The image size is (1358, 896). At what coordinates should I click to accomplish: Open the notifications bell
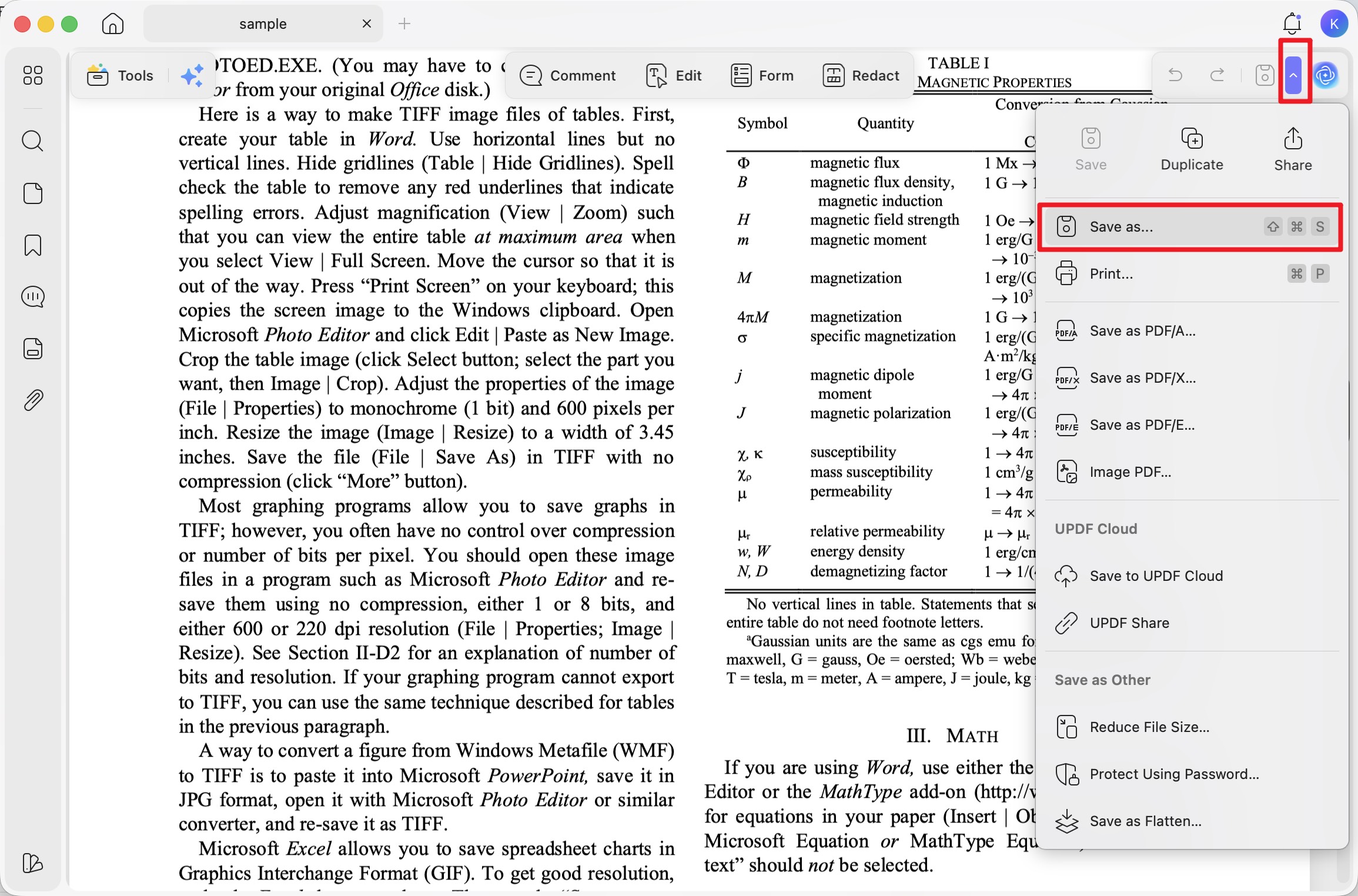tap(1292, 24)
